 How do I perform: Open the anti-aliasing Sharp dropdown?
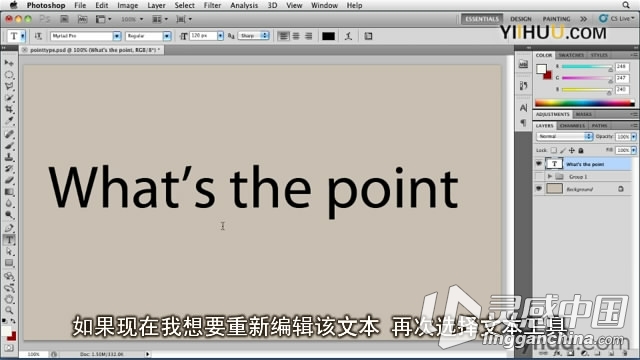(x=253, y=36)
